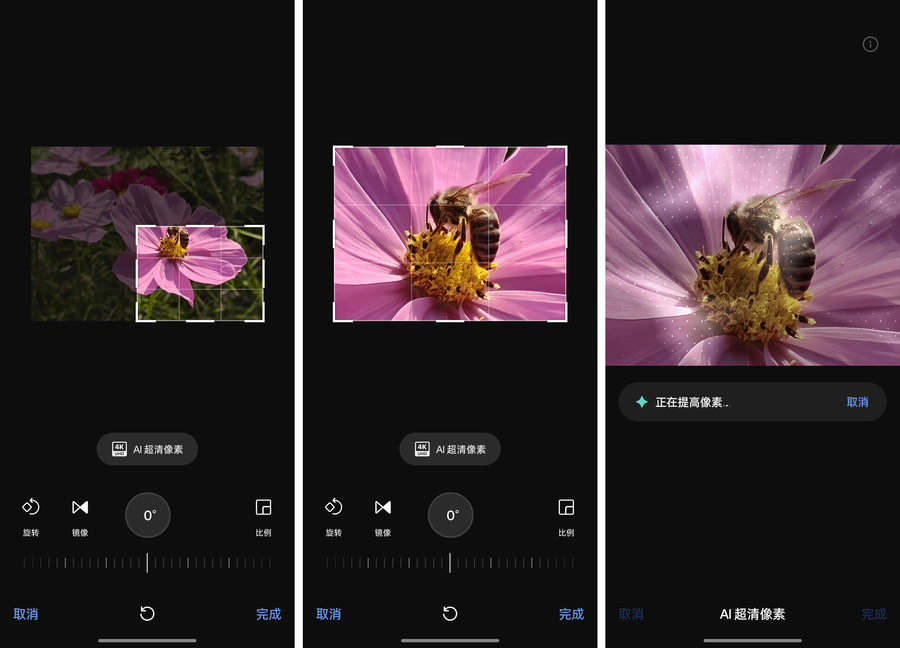The width and height of the screenshot is (900, 648).
Task: Tap the rotate (旋转) icon in middle screen
Action: [333, 507]
